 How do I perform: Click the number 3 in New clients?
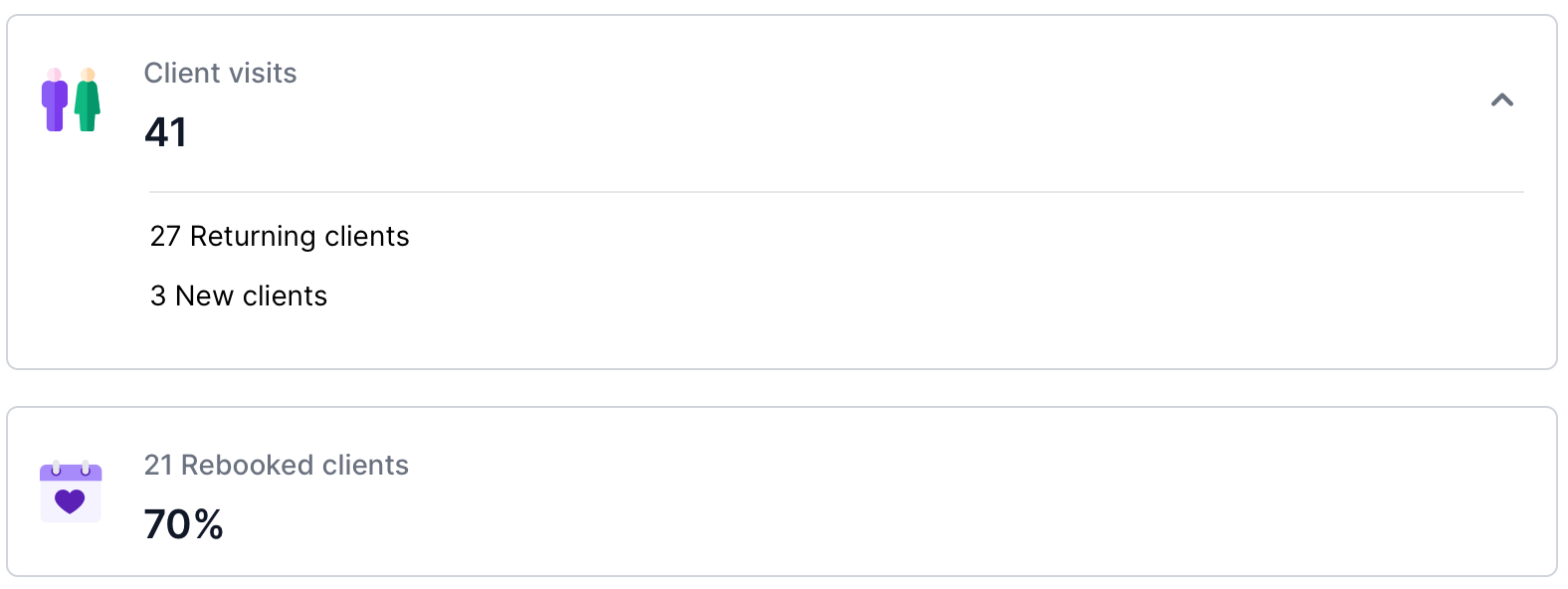click(x=158, y=295)
